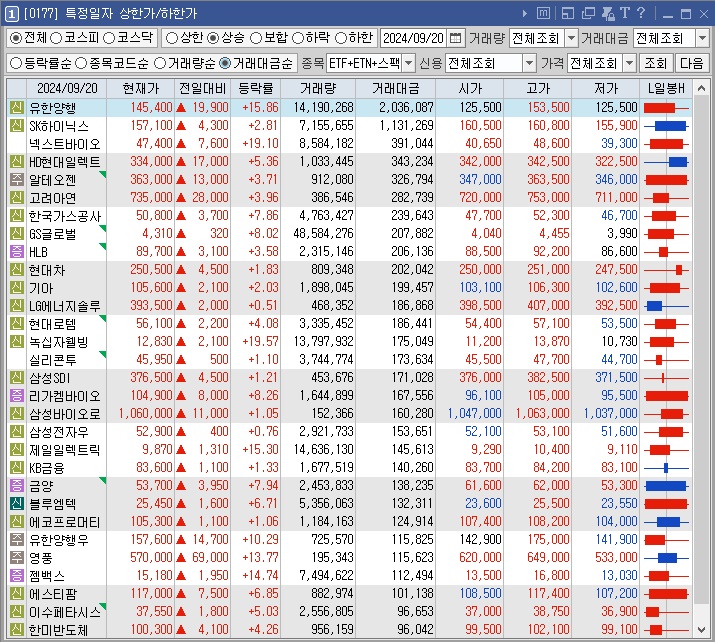
Task: Click the dark 신 badge on 블루엠텍 row
Action: (x=16, y=503)
